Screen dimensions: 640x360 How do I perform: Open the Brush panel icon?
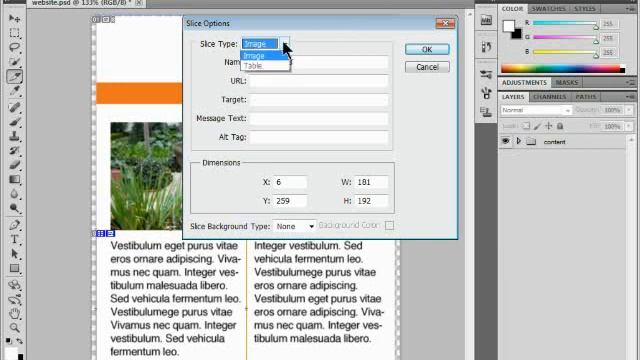point(486,93)
